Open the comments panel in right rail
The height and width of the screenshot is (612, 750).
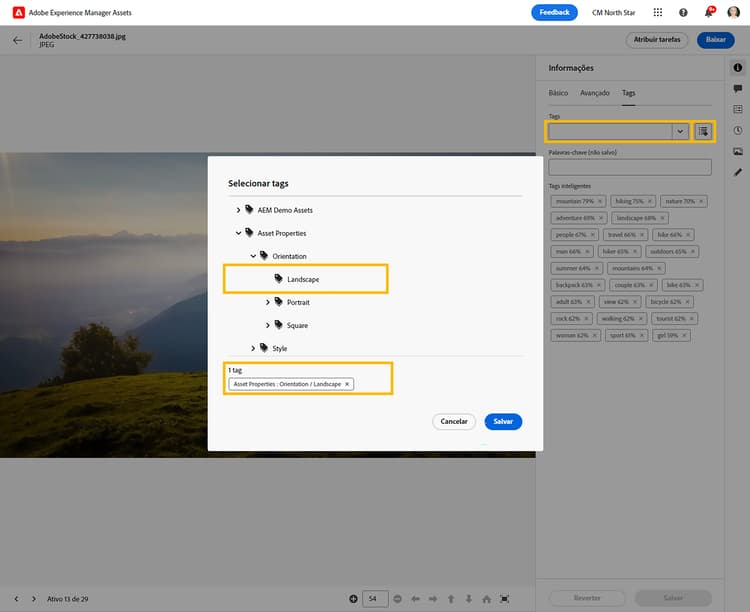click(738, 89)
